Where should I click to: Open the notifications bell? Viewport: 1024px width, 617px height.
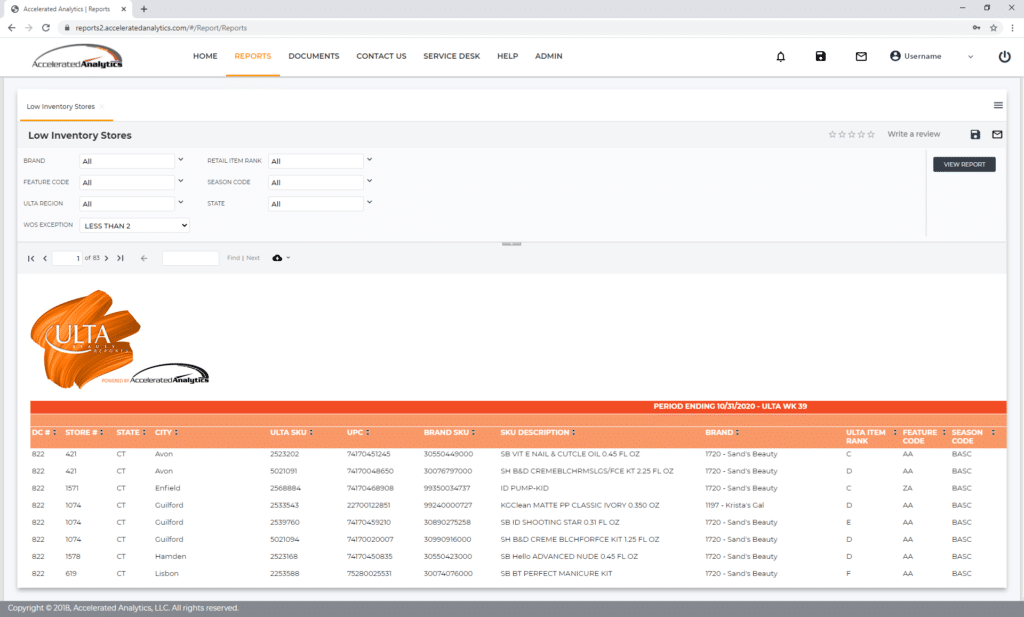coord(781,57)
